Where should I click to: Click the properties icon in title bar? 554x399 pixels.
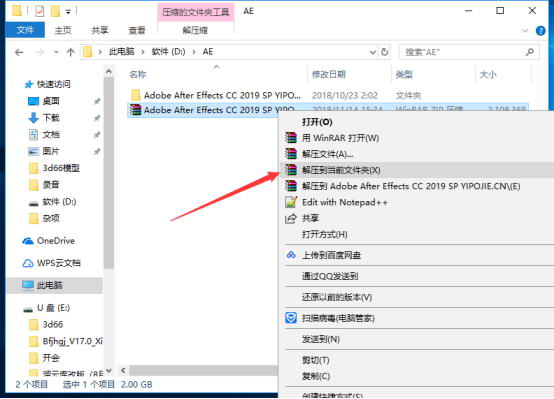40,11
